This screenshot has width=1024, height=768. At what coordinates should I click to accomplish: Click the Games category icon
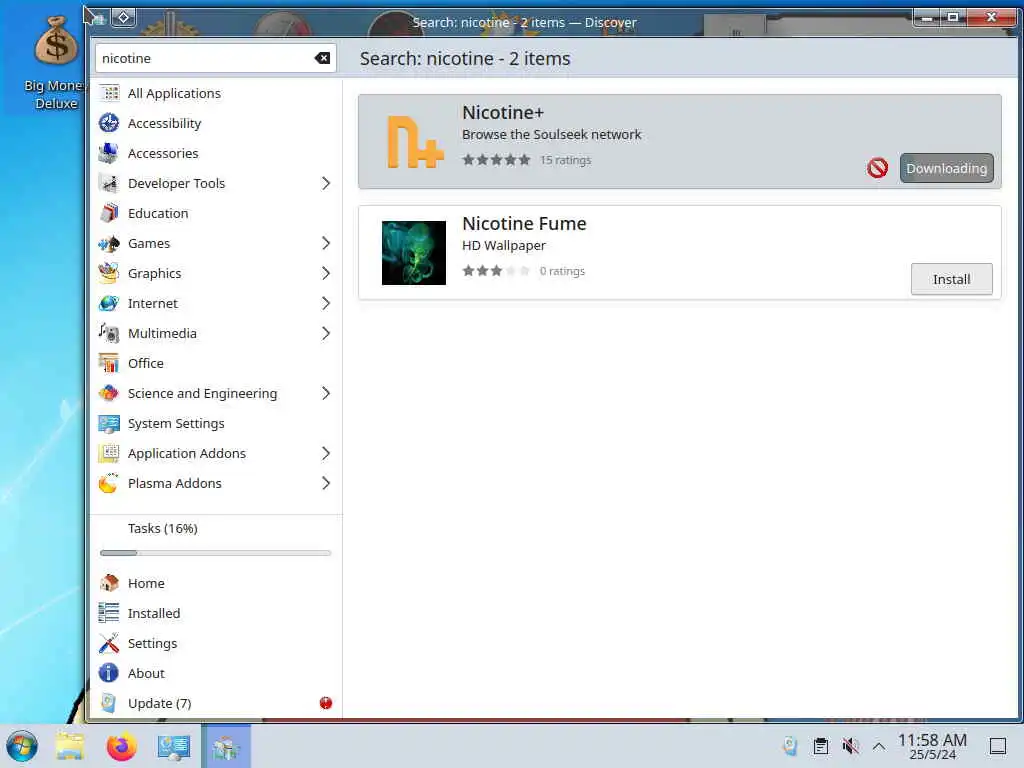click(109, 244)
